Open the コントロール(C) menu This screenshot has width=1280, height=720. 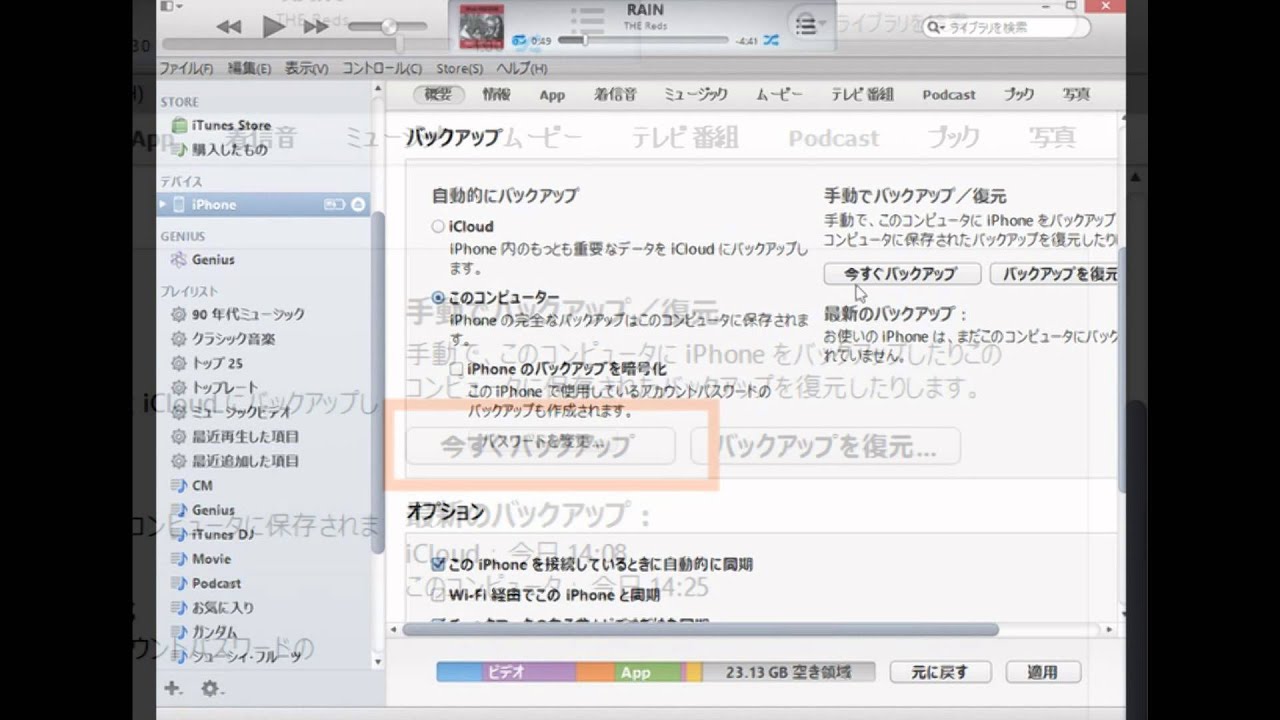point(382,69)
